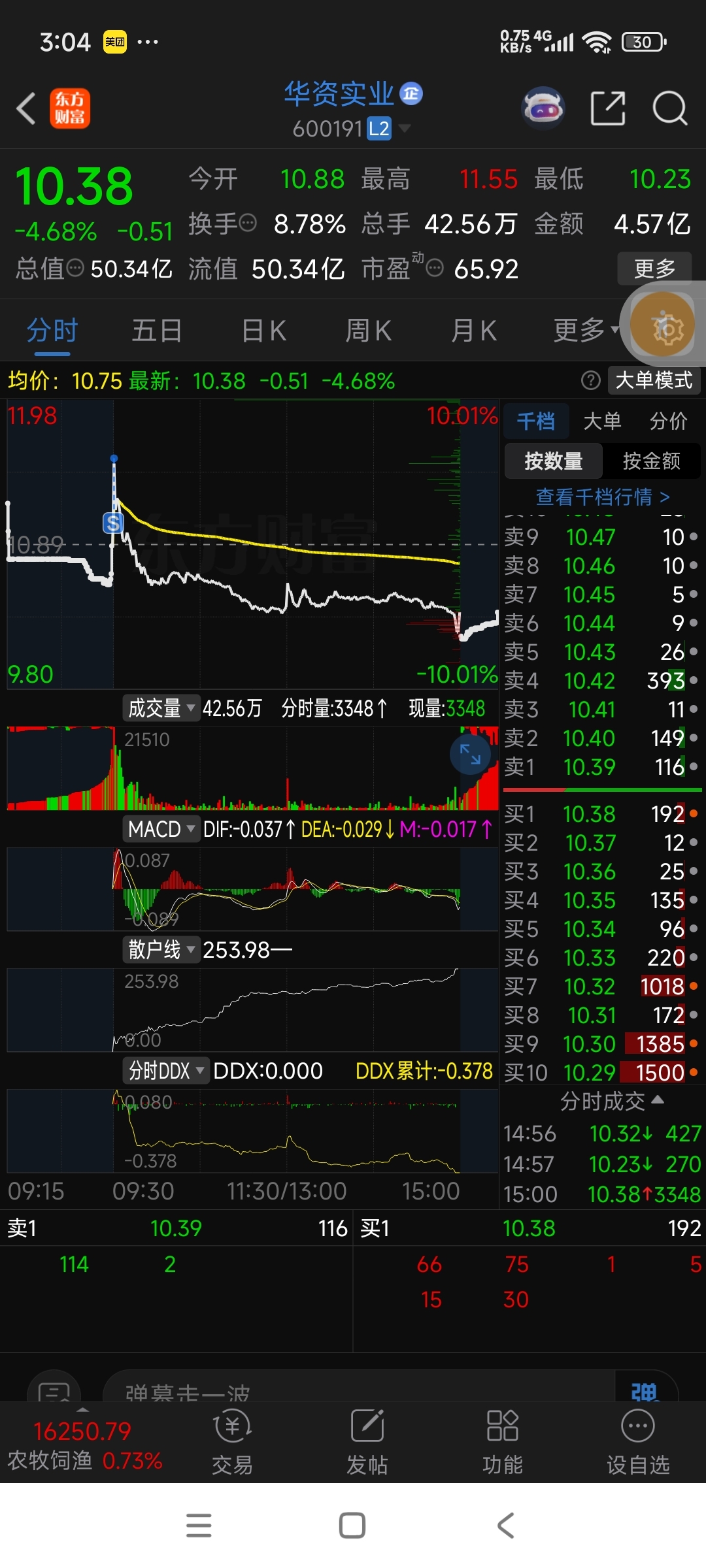The image size is (706, 1568).
Task: Open the 散户线 indicator dropdown
Action: tap(161, 949)
